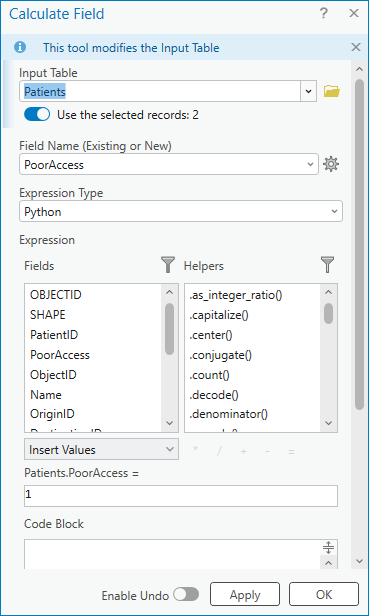Click the OK button
Viewport: 369px width, 616px height.
324,595
